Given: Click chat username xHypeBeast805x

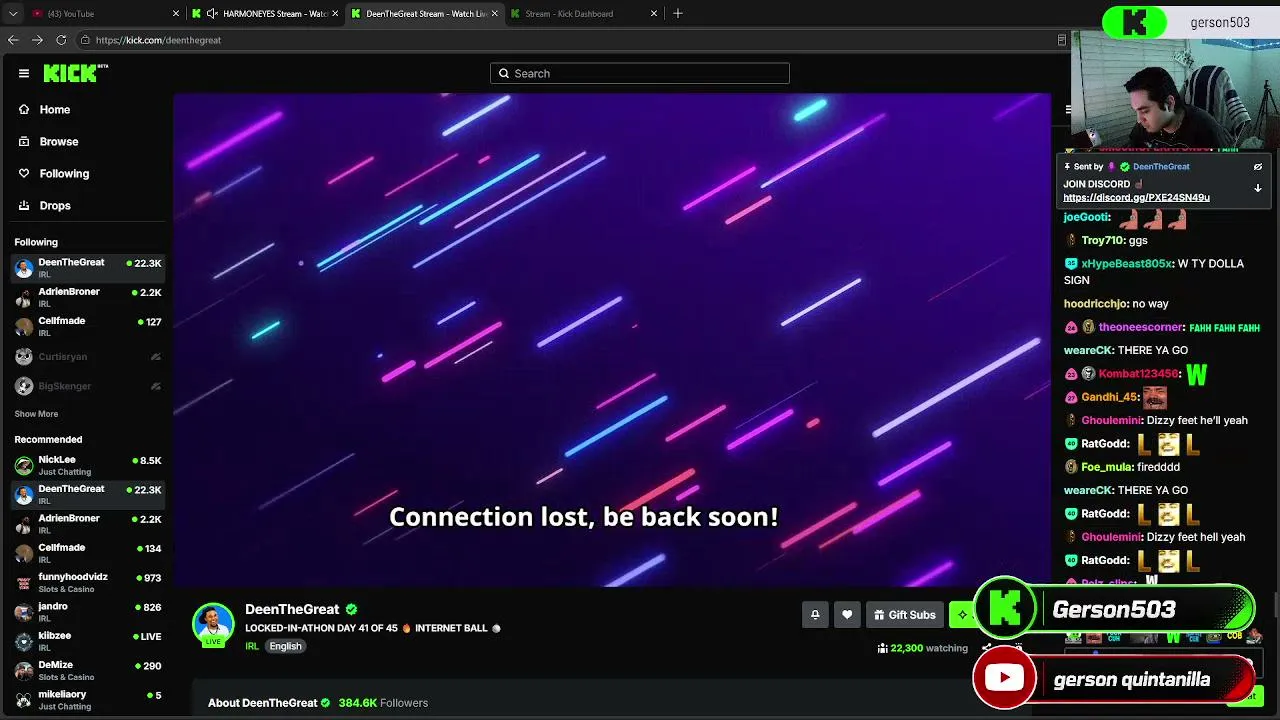Looking at the screenshot, I should pyautogui.click(x=1127, y=264).
